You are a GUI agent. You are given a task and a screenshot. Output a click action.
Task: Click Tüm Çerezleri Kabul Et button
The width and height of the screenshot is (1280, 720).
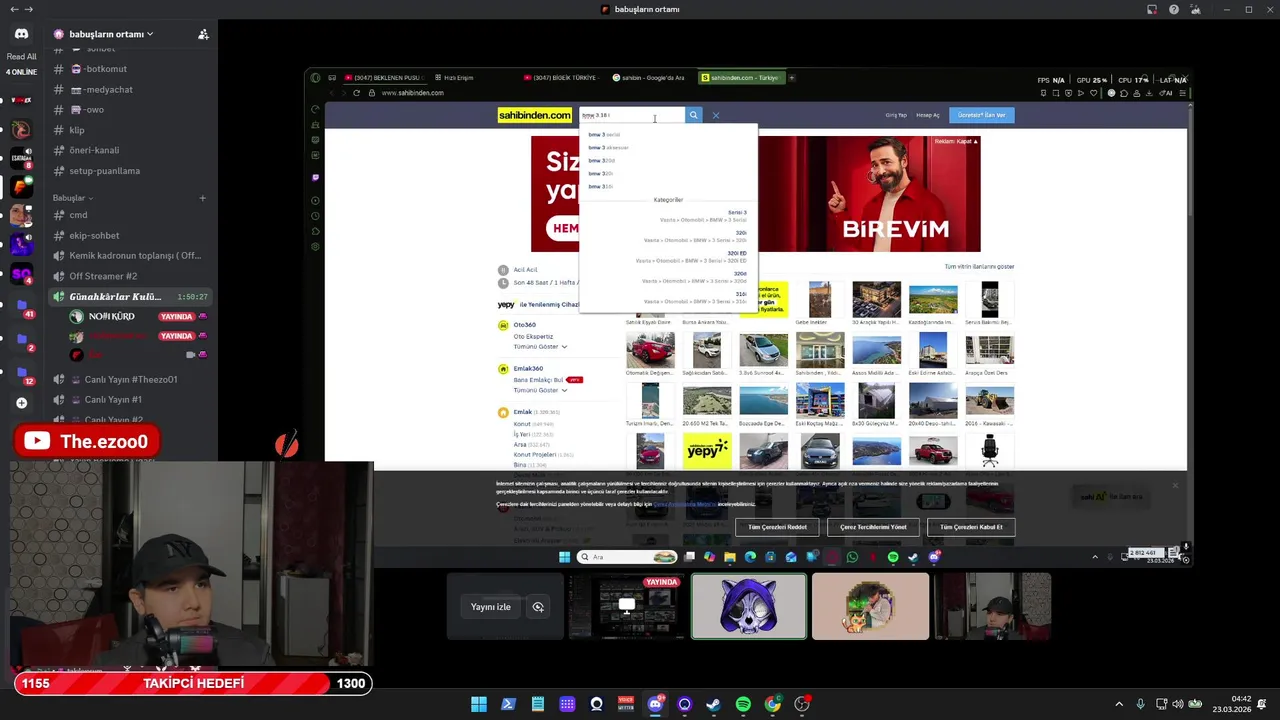pos(971,527)
